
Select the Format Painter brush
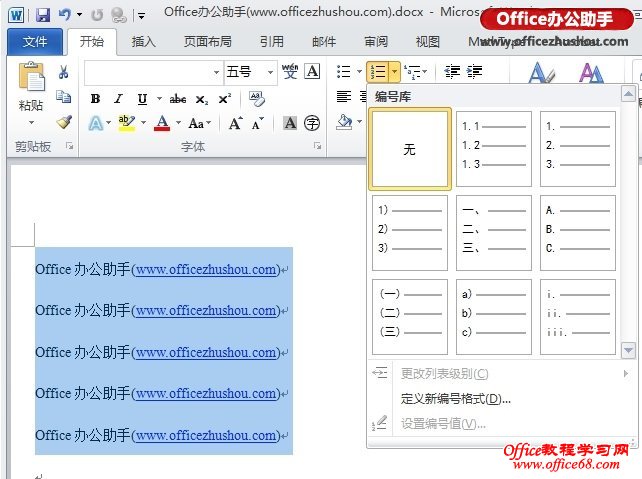pos(64,122)
